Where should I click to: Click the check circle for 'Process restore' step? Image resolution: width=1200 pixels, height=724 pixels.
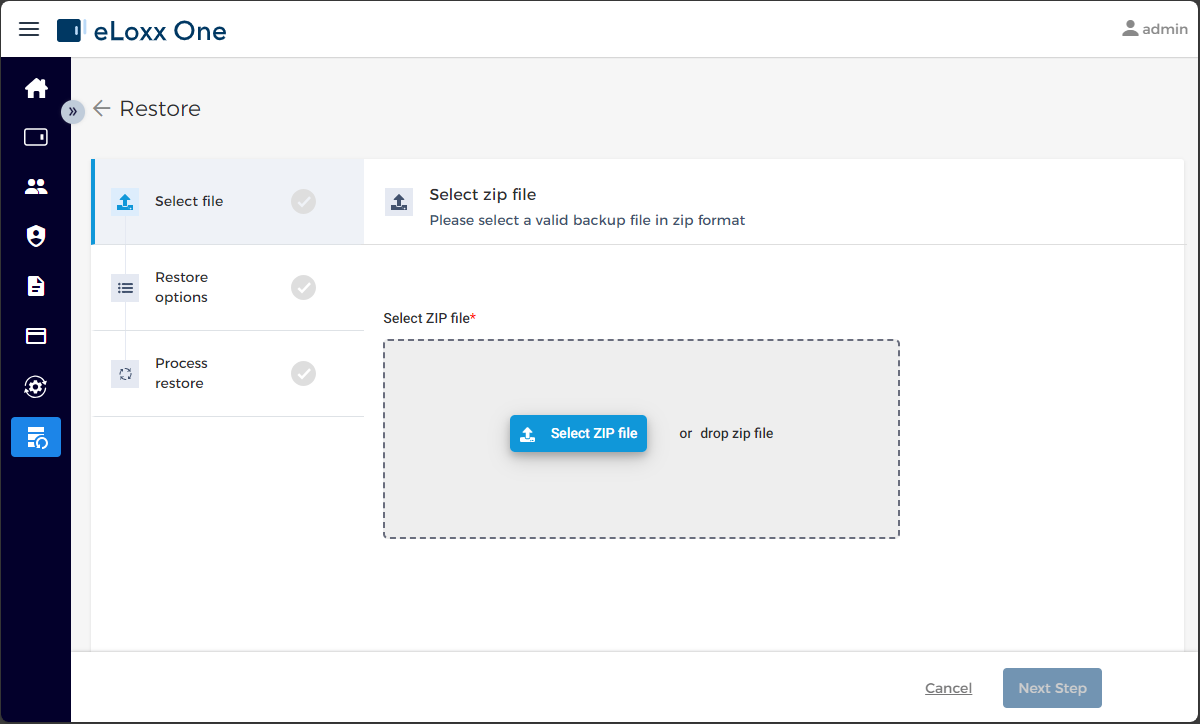pyautogui.click(x=303, y=374)
